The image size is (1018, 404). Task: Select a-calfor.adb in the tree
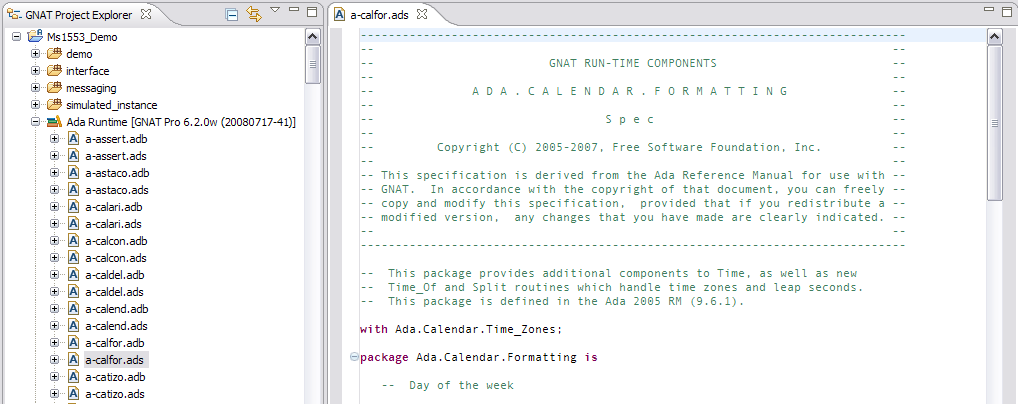click(x=115, y=342)
